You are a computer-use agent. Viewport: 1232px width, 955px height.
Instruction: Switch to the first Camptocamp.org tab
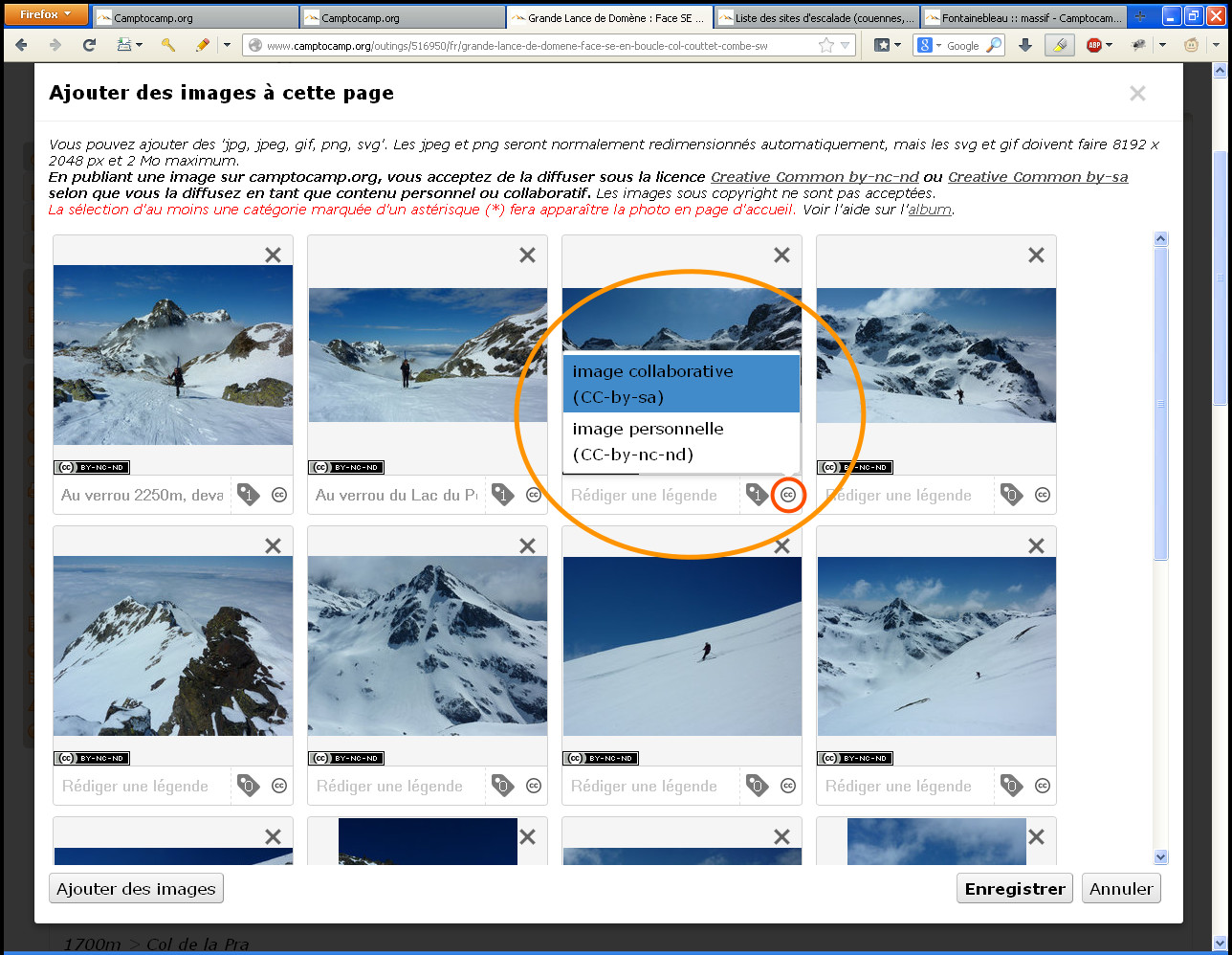[x=195, y=17]
